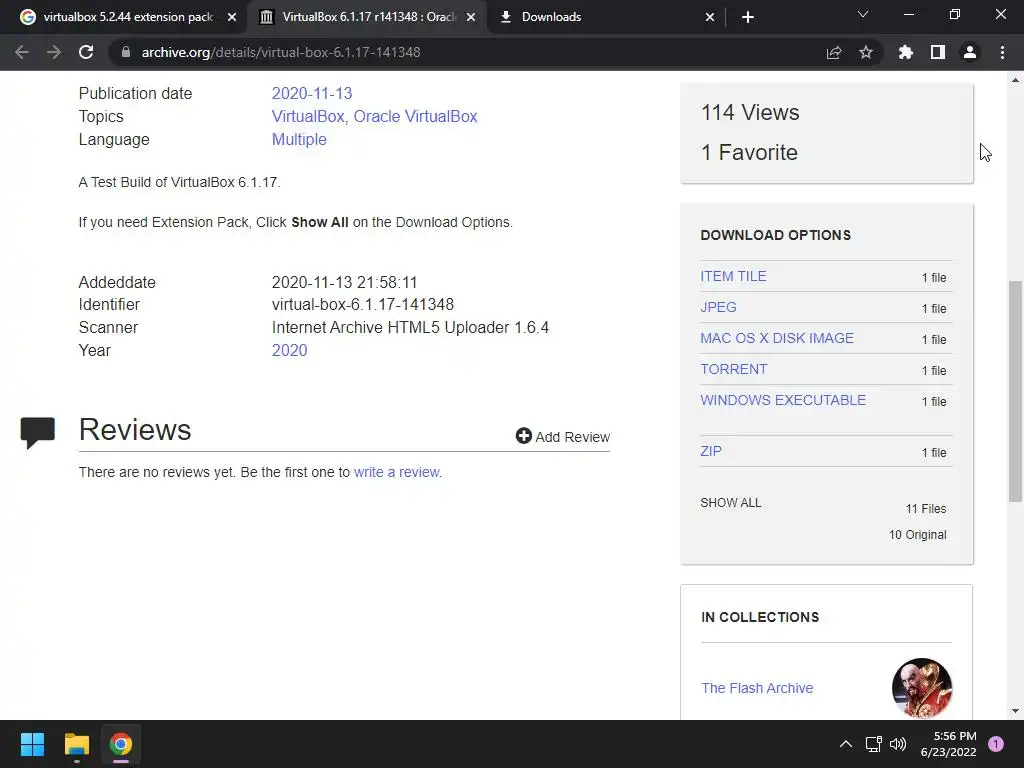
Task: Open the 2020 year link
Action: [x=289, y=350]
